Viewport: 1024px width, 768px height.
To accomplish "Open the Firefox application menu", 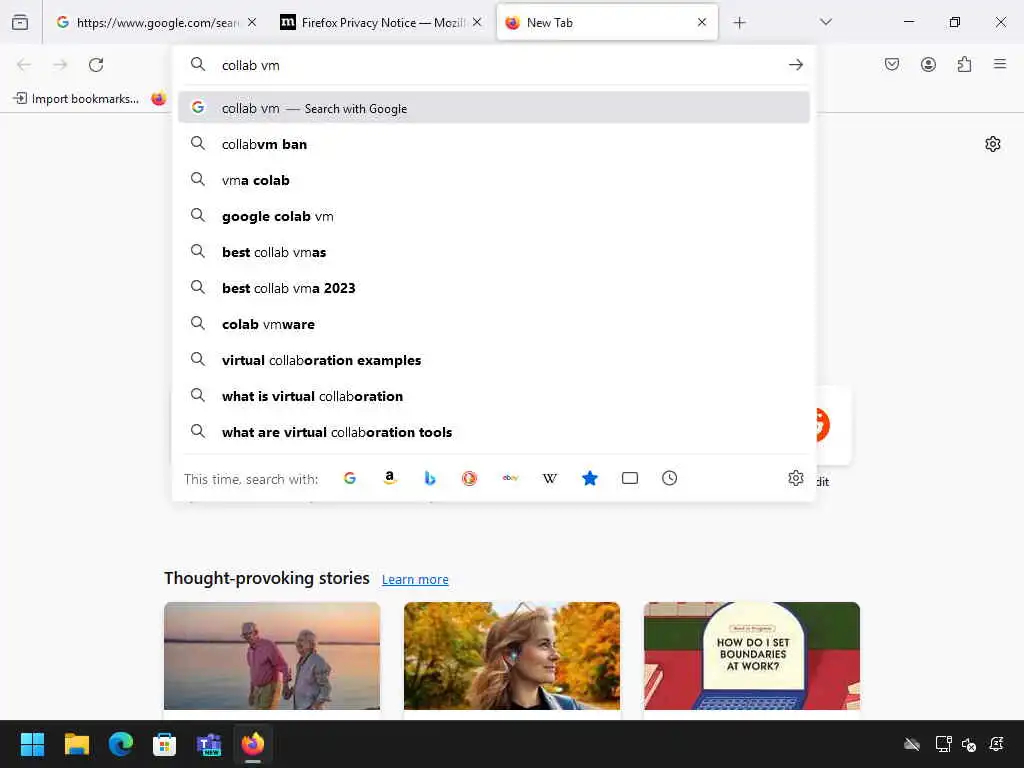I will 1000,64.
